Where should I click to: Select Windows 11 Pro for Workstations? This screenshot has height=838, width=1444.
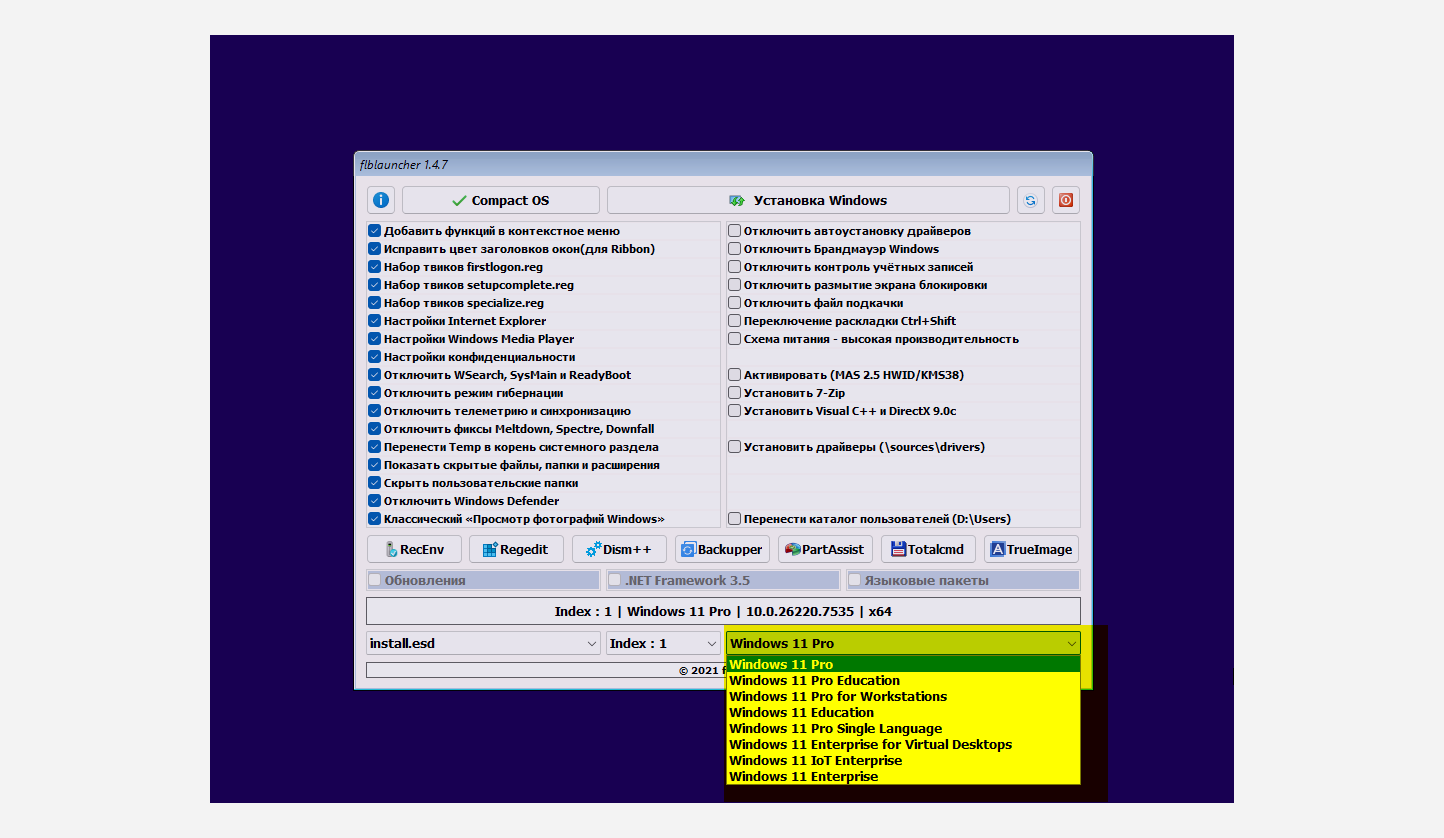pyautogui.click(x=903, y=697)
